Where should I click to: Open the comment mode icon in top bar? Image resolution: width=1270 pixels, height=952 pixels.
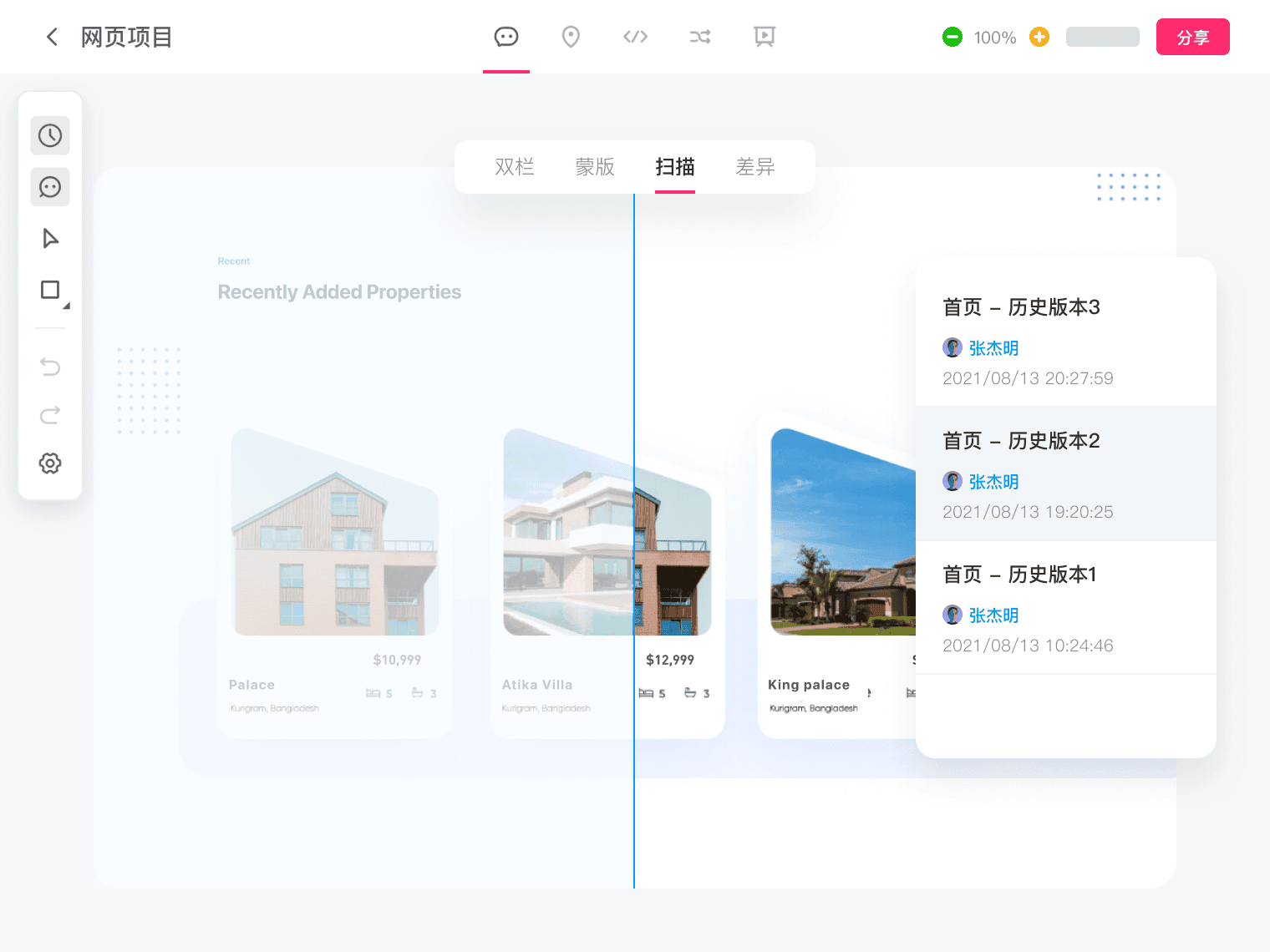[x=506, y=37]
